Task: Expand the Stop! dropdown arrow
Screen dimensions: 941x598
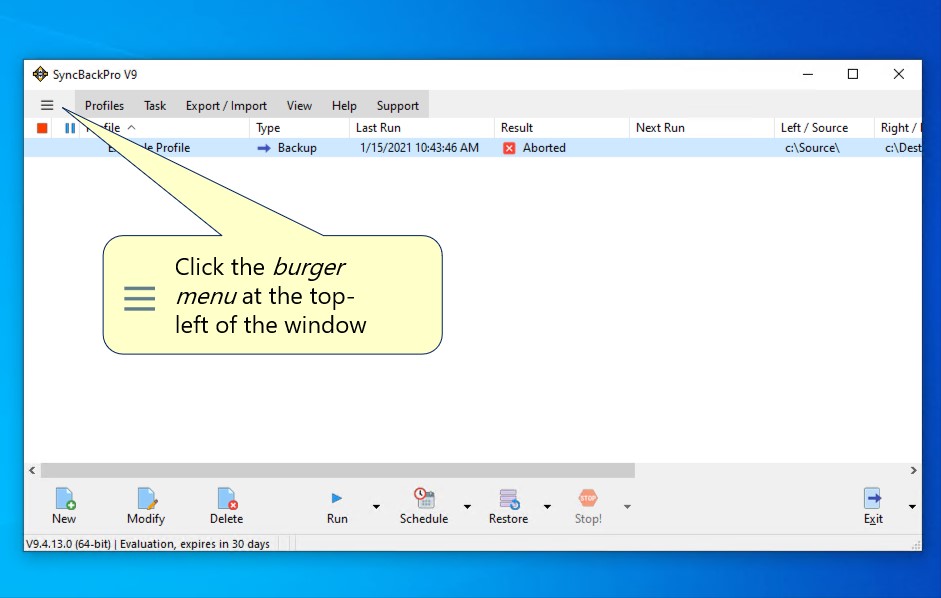Action: pos(627,507)
